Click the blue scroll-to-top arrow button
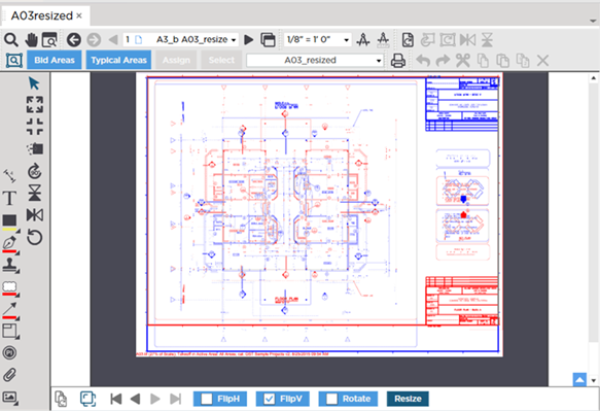 [579, 380]
